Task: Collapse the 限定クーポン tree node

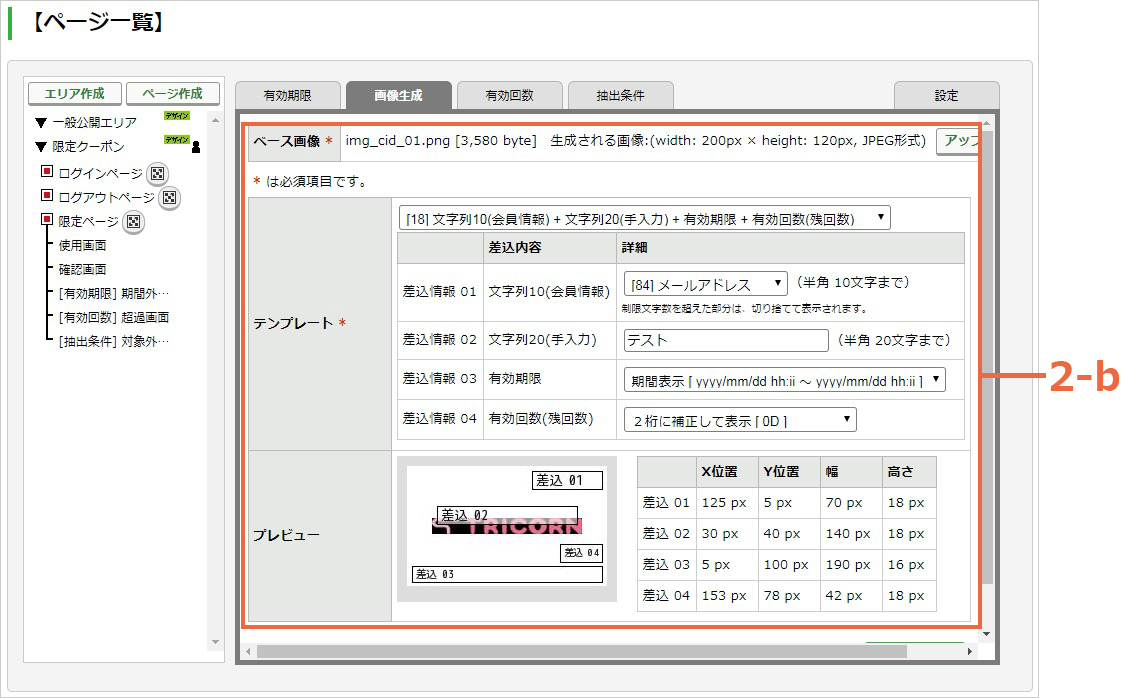Action: pyautogui.click(x=41, y=147)
